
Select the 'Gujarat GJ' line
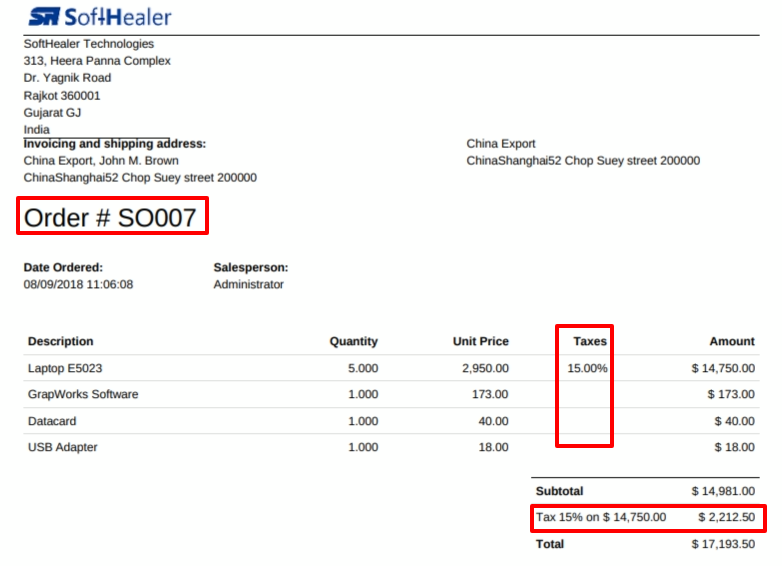(x=52, y=112)
